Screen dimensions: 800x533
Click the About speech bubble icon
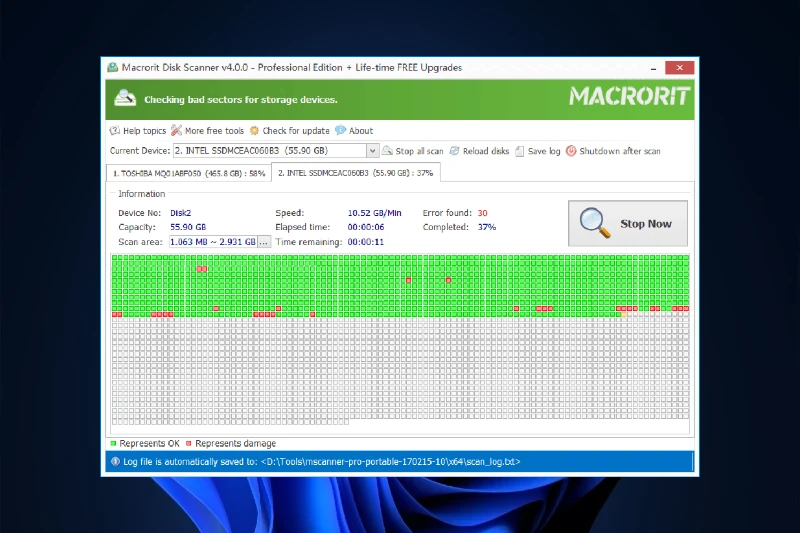(x=340, y=131)
